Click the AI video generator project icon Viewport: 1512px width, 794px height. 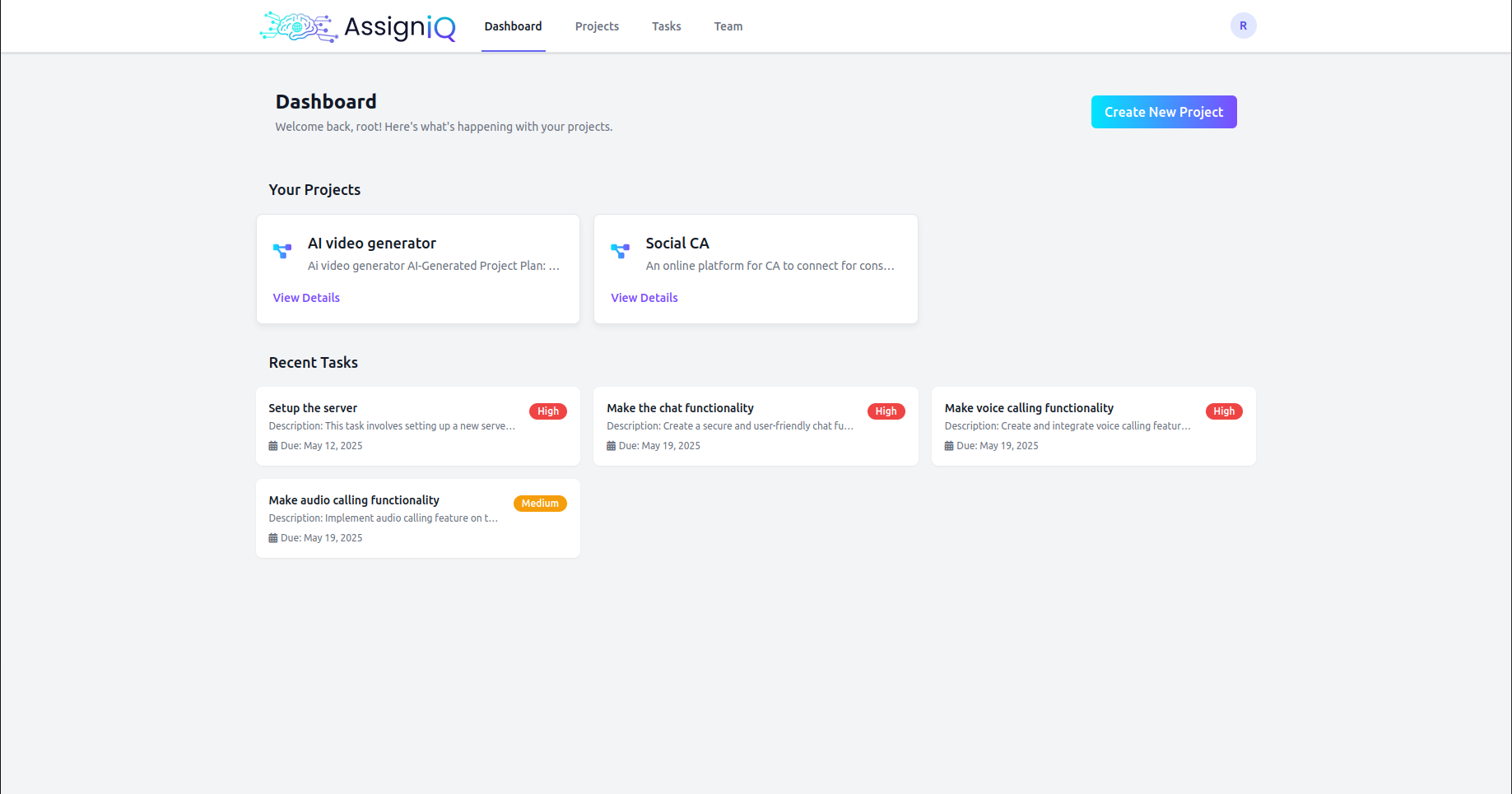click(282, 251)
